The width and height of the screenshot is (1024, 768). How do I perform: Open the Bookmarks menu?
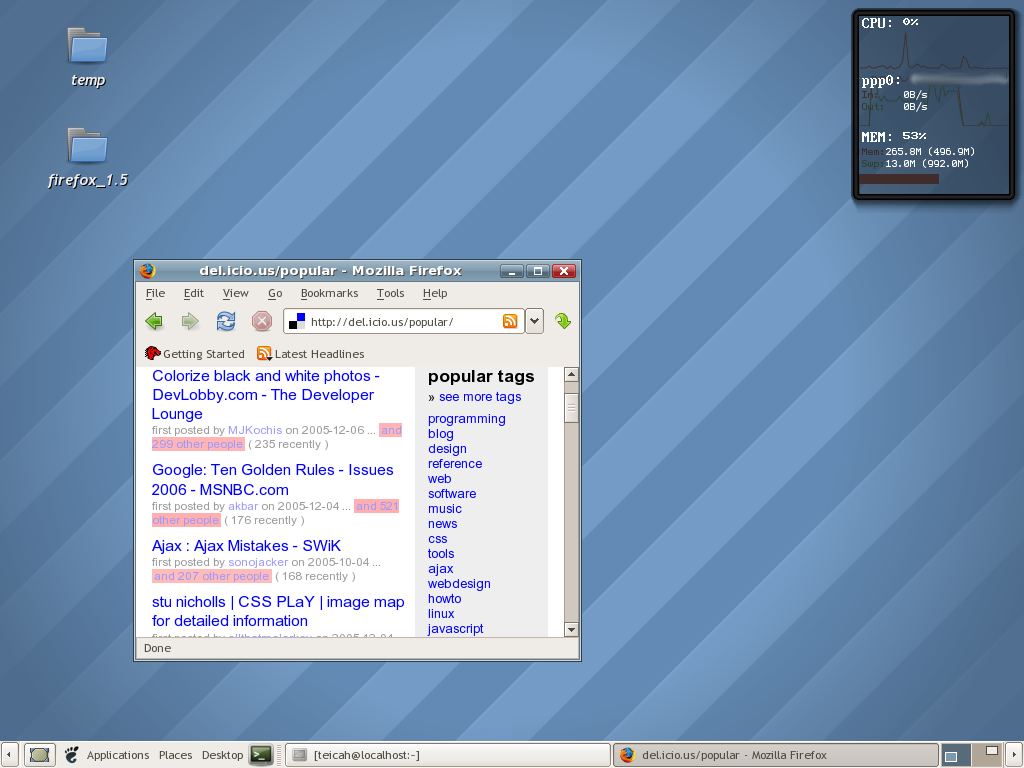(x=329, y=293)
